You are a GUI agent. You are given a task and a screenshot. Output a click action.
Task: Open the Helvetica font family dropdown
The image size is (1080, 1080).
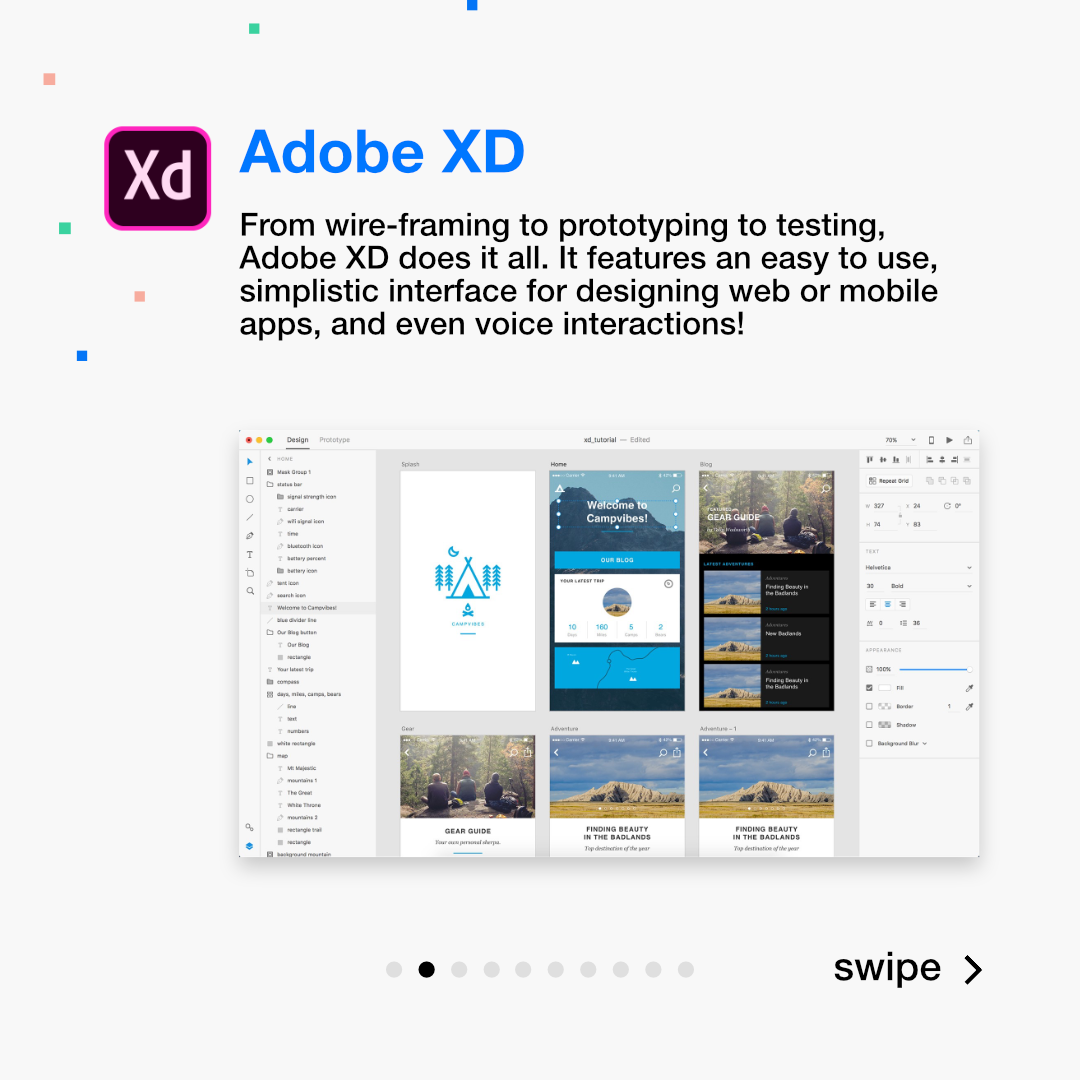[x=918, y=567]
